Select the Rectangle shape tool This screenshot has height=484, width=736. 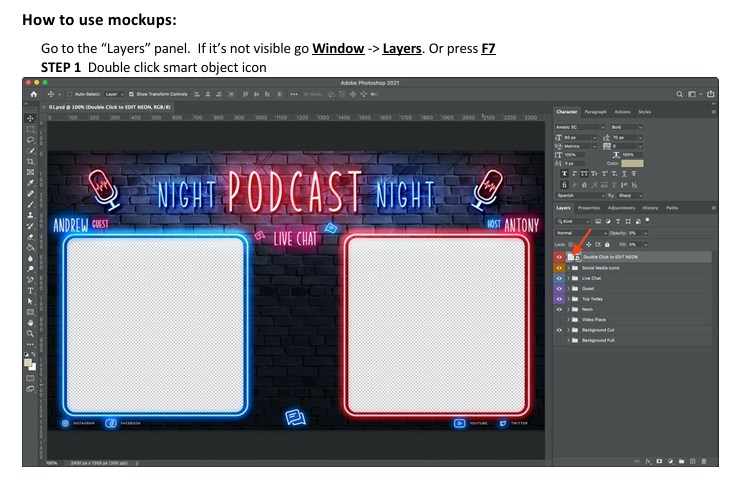point(31,312)
